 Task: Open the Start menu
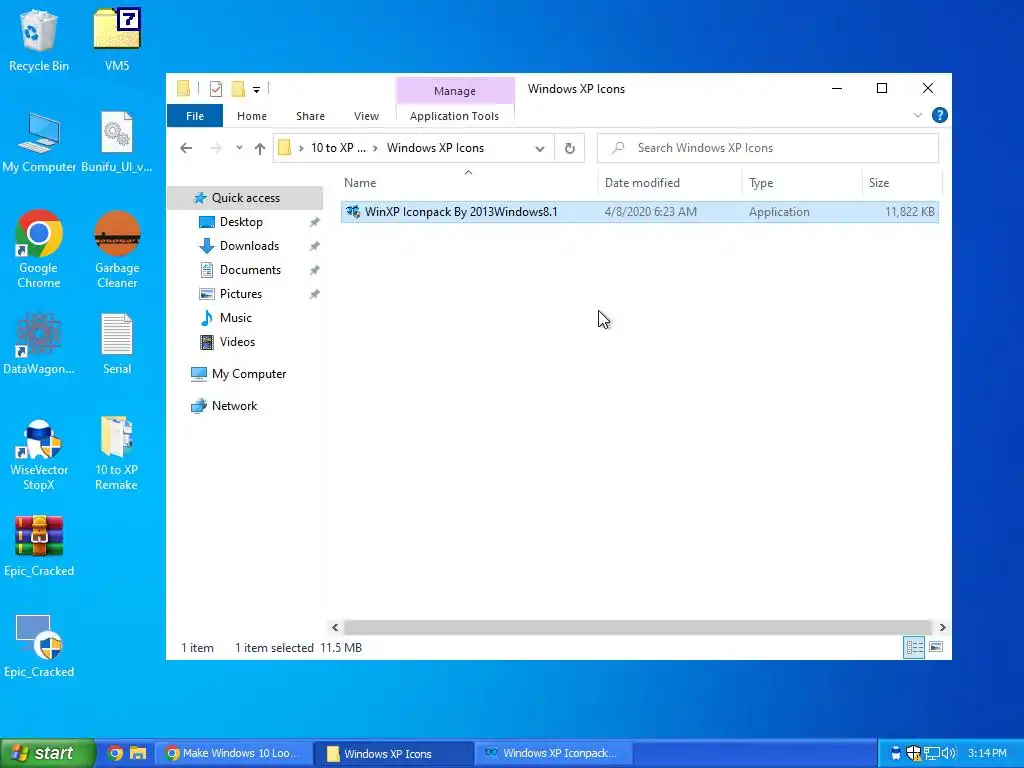(48, 753)
